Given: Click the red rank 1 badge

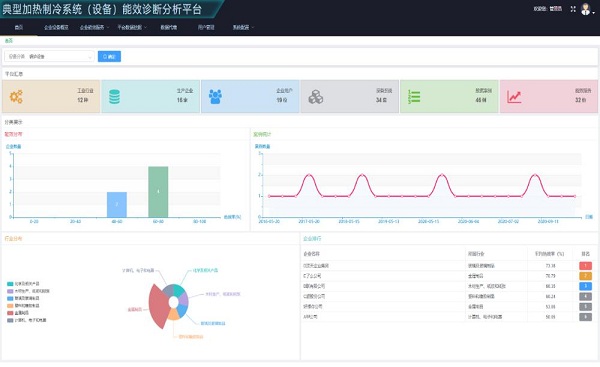Looking at the screenshot, I should (x=585, y=266).
